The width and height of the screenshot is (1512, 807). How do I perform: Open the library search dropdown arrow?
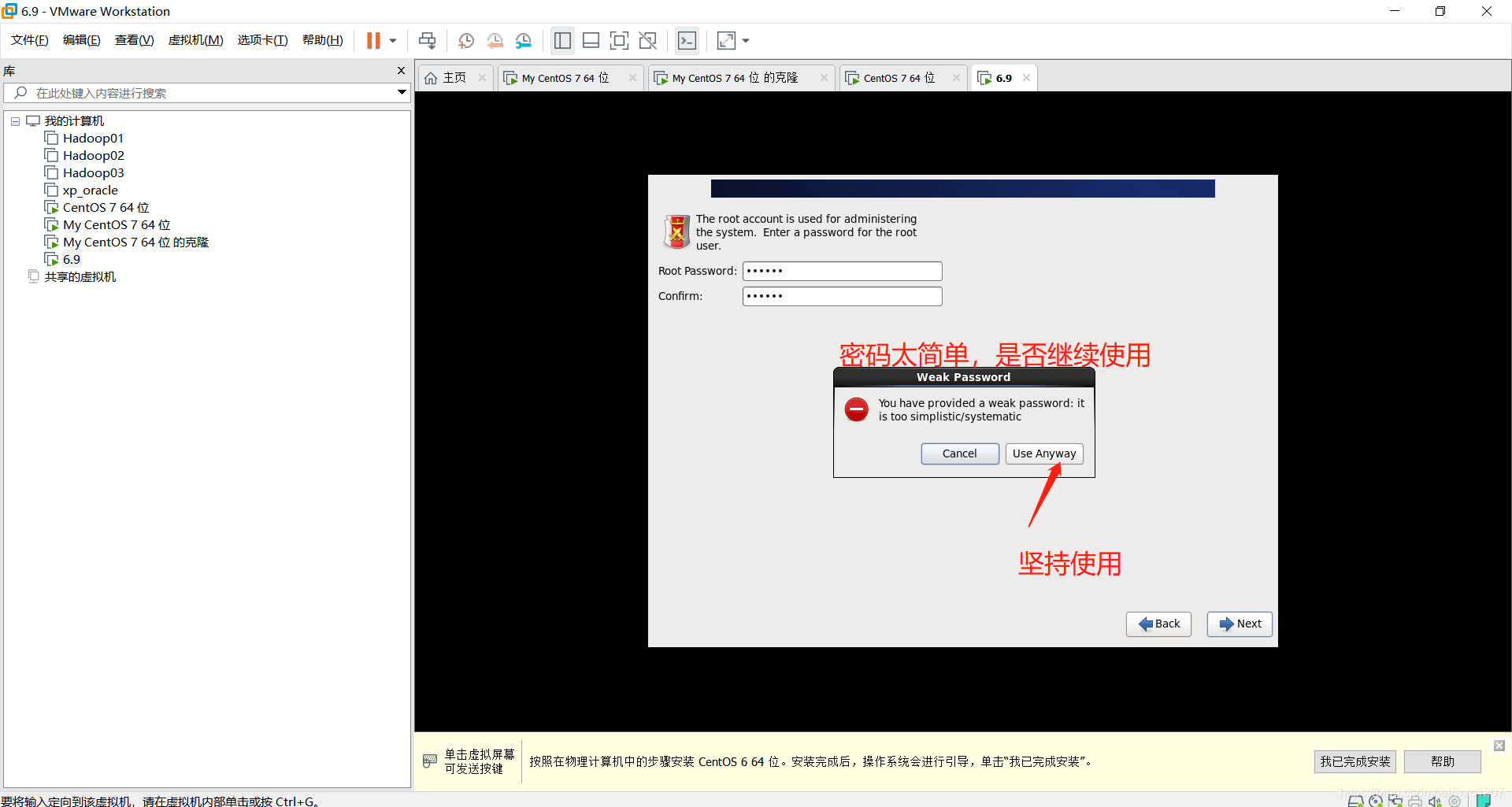[402, 93]
